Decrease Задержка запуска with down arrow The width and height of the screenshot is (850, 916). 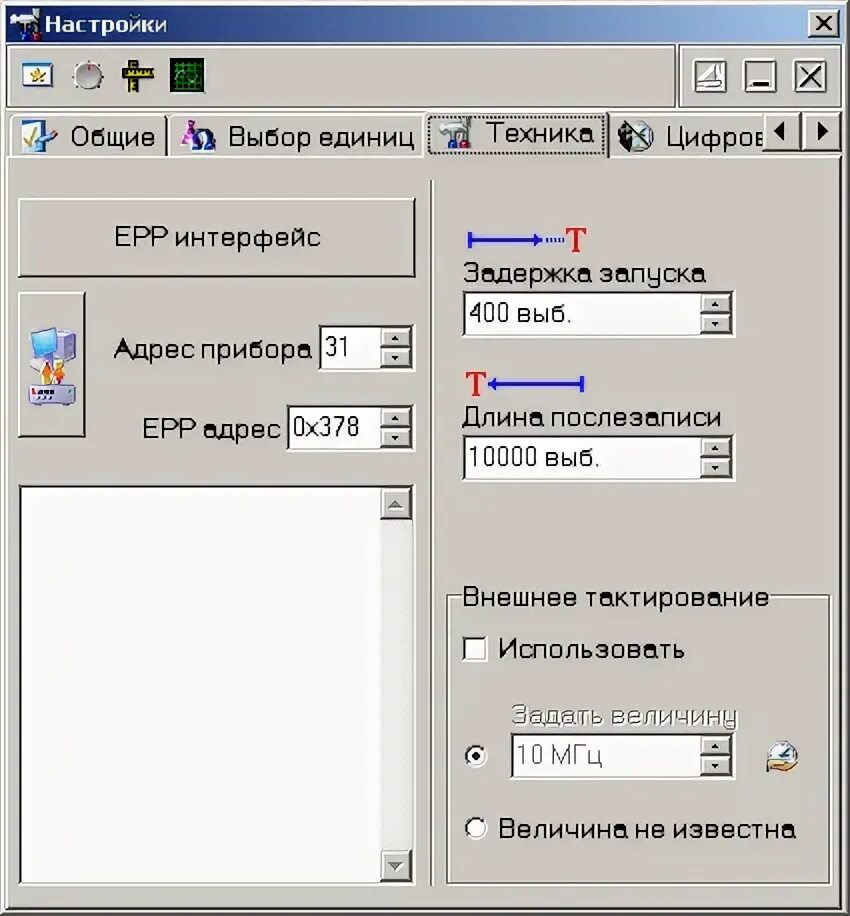point(716,324)
